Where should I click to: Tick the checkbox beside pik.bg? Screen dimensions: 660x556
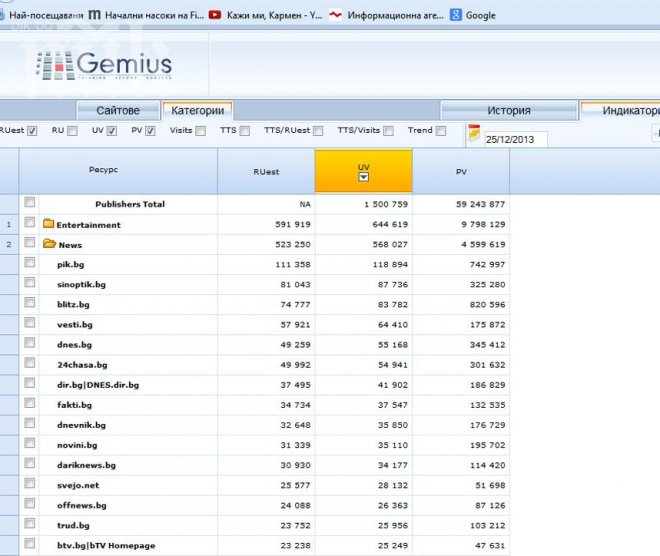(x=30, y=265)
